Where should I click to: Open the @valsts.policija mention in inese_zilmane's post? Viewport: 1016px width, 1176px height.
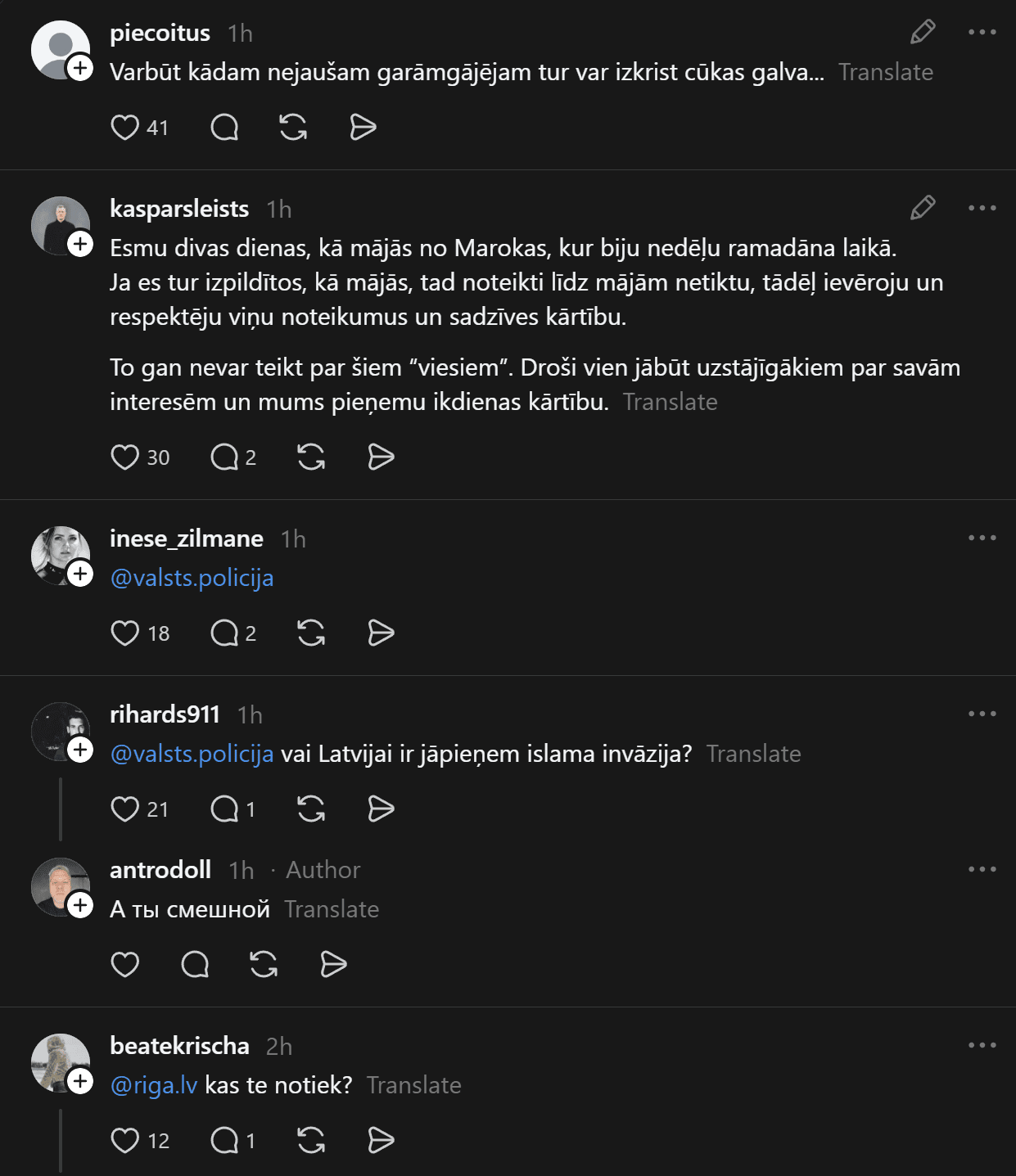[192, 578]
